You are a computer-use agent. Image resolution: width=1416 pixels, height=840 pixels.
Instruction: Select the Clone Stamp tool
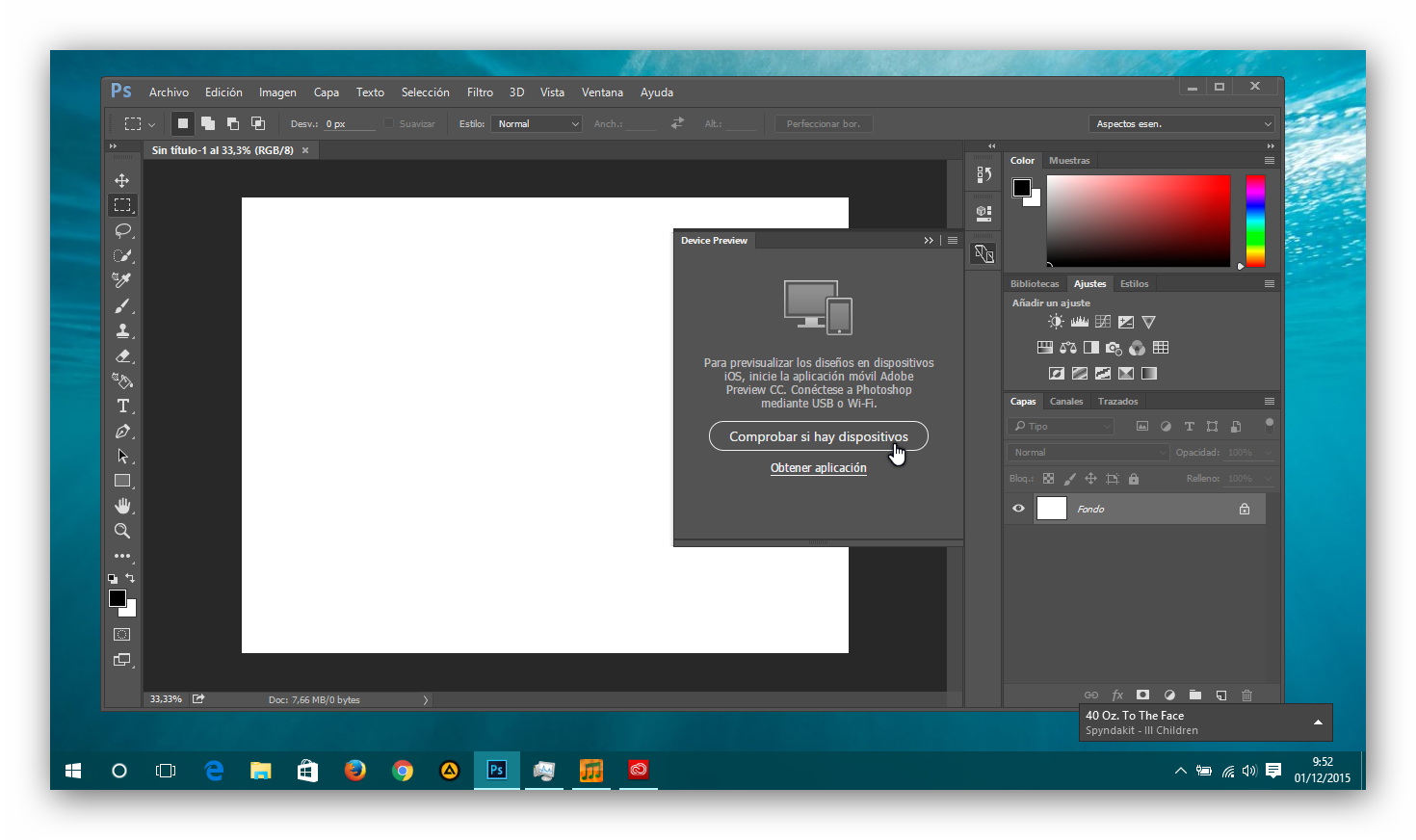pyautogui.click(x=122, y=330)
